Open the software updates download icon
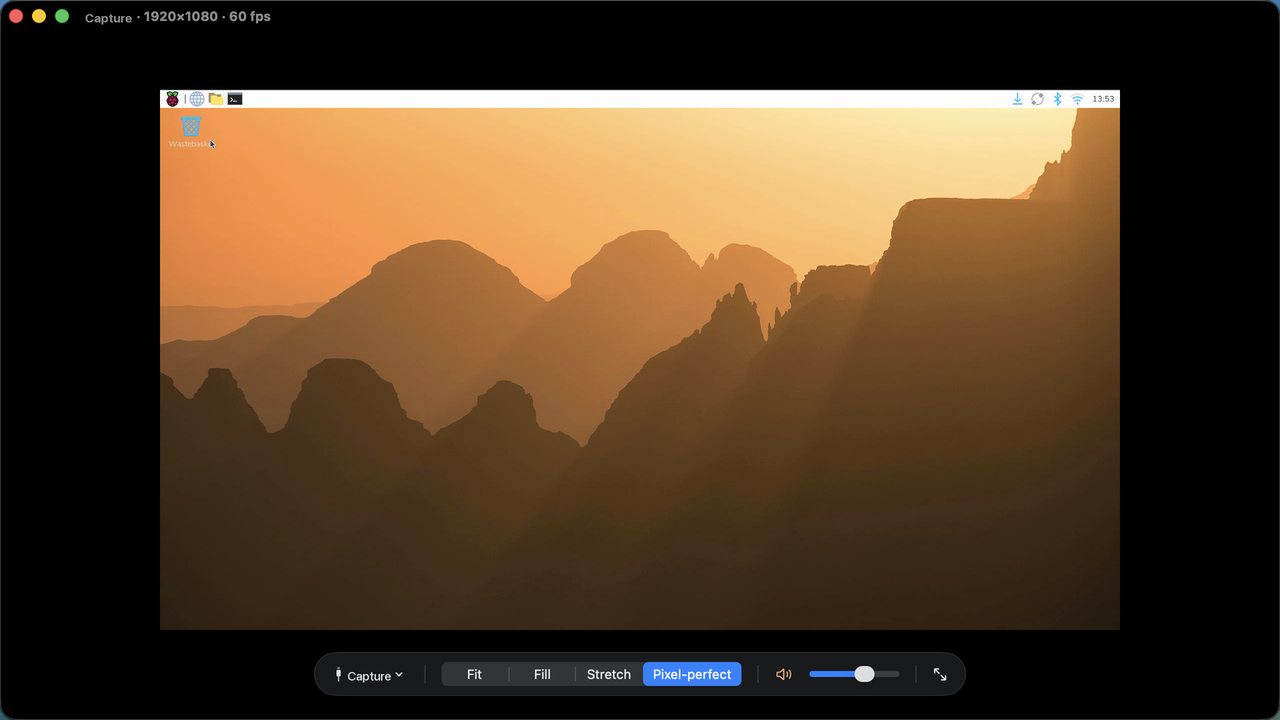The image size is (1280, 720). (1017, 99)
